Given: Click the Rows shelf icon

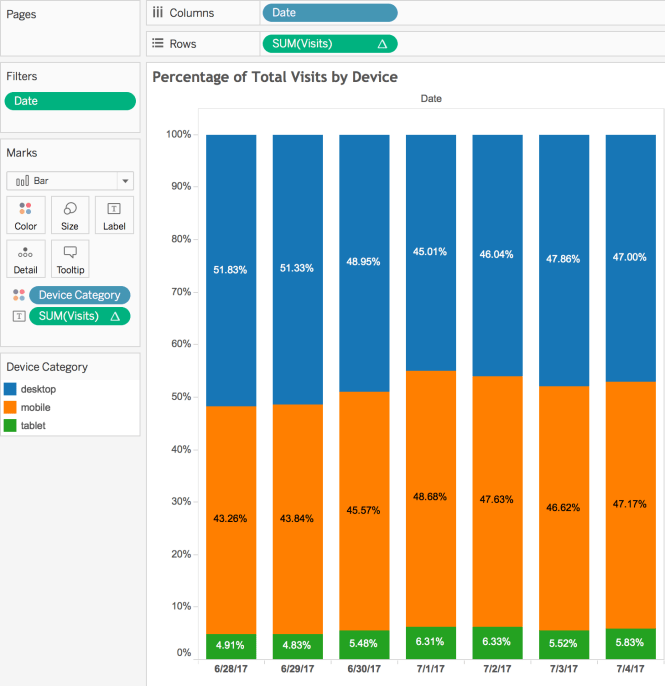Looking at the screenshot, I should [158, 44].
